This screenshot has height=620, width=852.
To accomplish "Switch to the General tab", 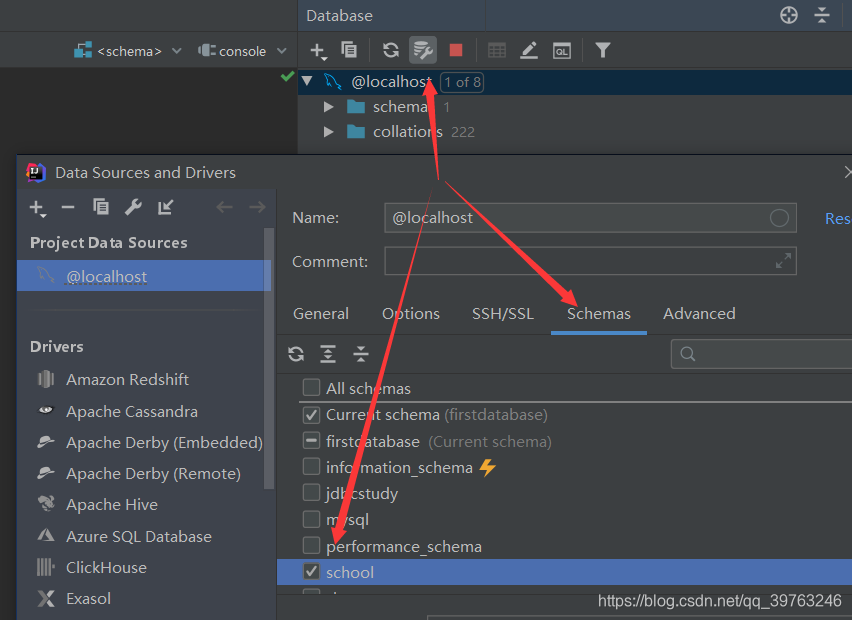I will (x=321, y=314).
